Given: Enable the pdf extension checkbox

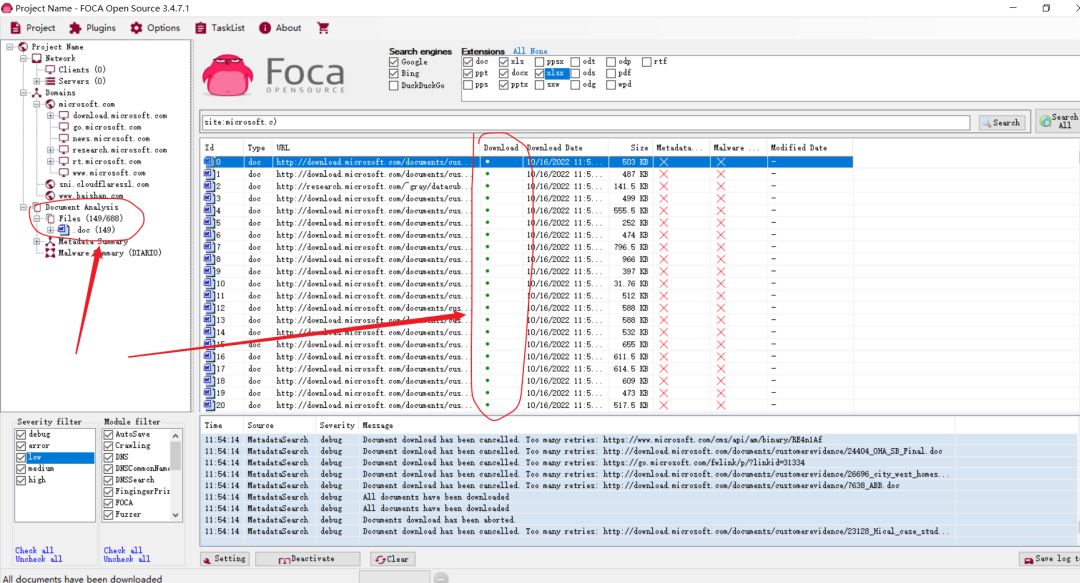Looking at the screenshot, I should point(611,73).
